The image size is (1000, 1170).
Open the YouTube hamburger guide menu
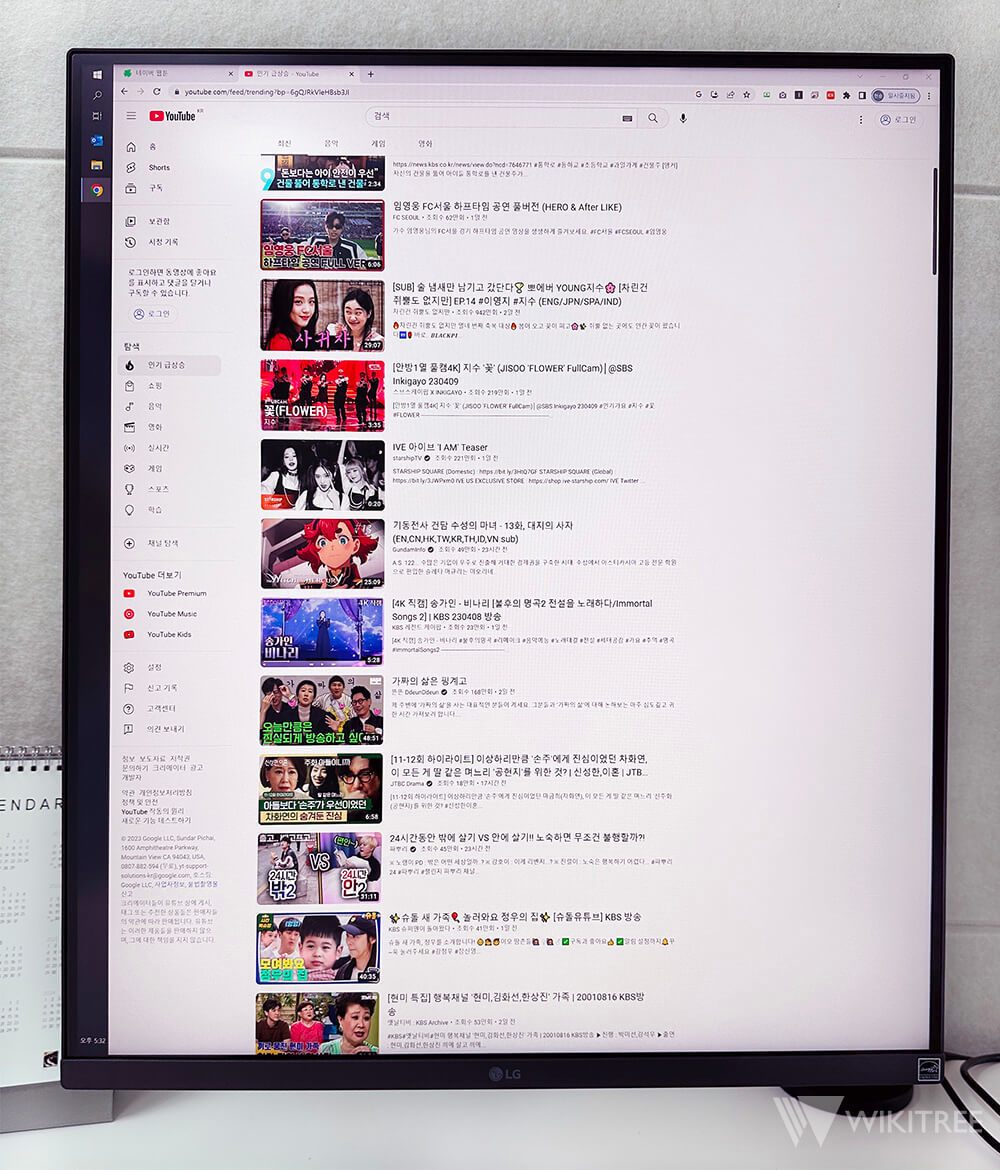pyautogui.click(x=131, y=116)
